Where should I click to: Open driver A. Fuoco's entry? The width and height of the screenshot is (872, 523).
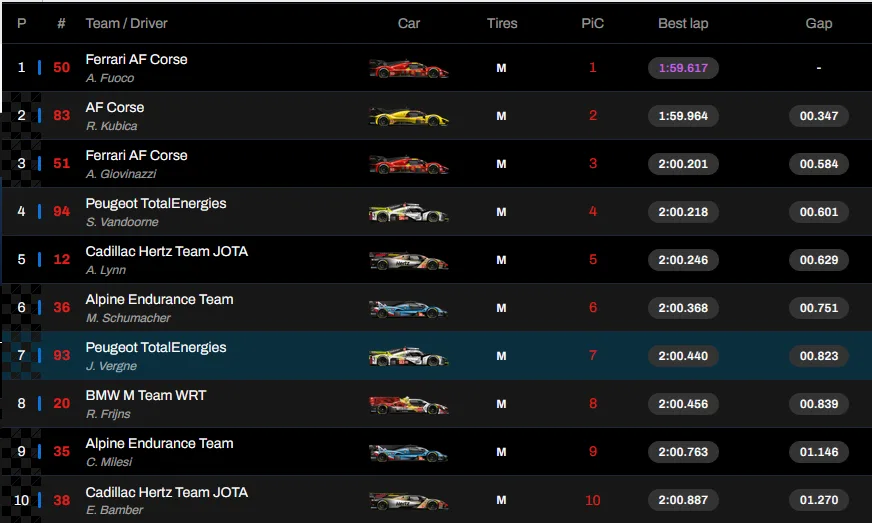[x=110, y=78]
